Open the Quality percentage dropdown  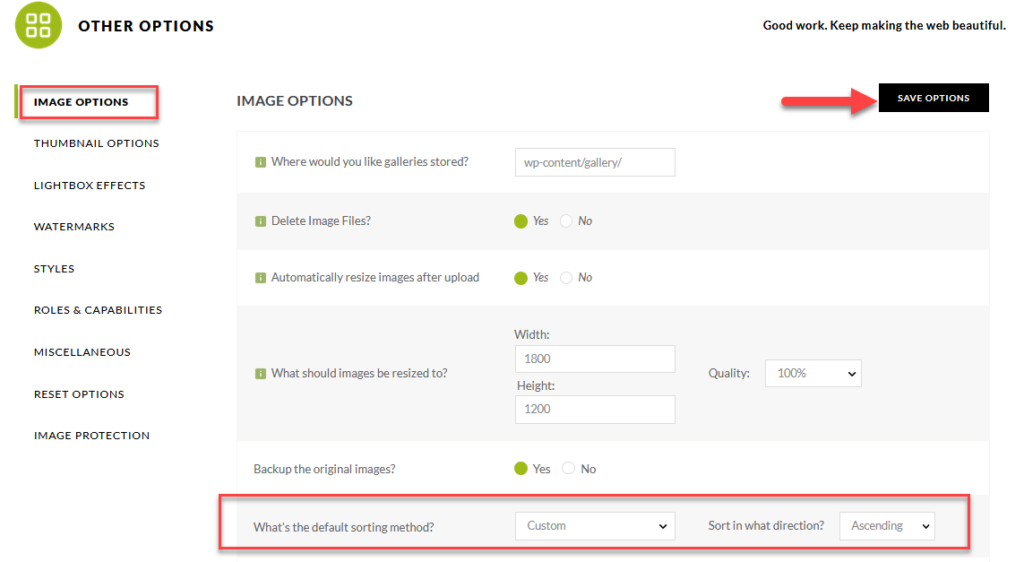pyautogui.click(x=812, y=373)
